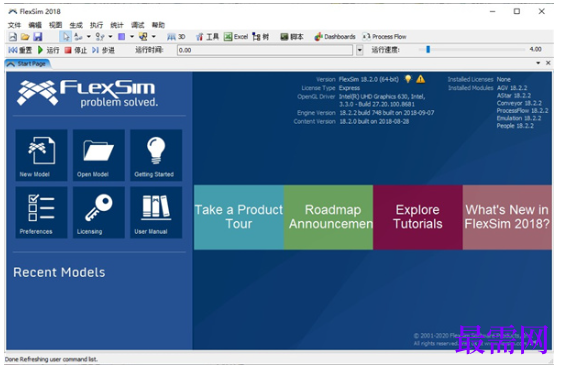Click the new model toolbar icon
The height and width of the screenshot is (371, 567).
pyautogui.click(x=13, y=37)
